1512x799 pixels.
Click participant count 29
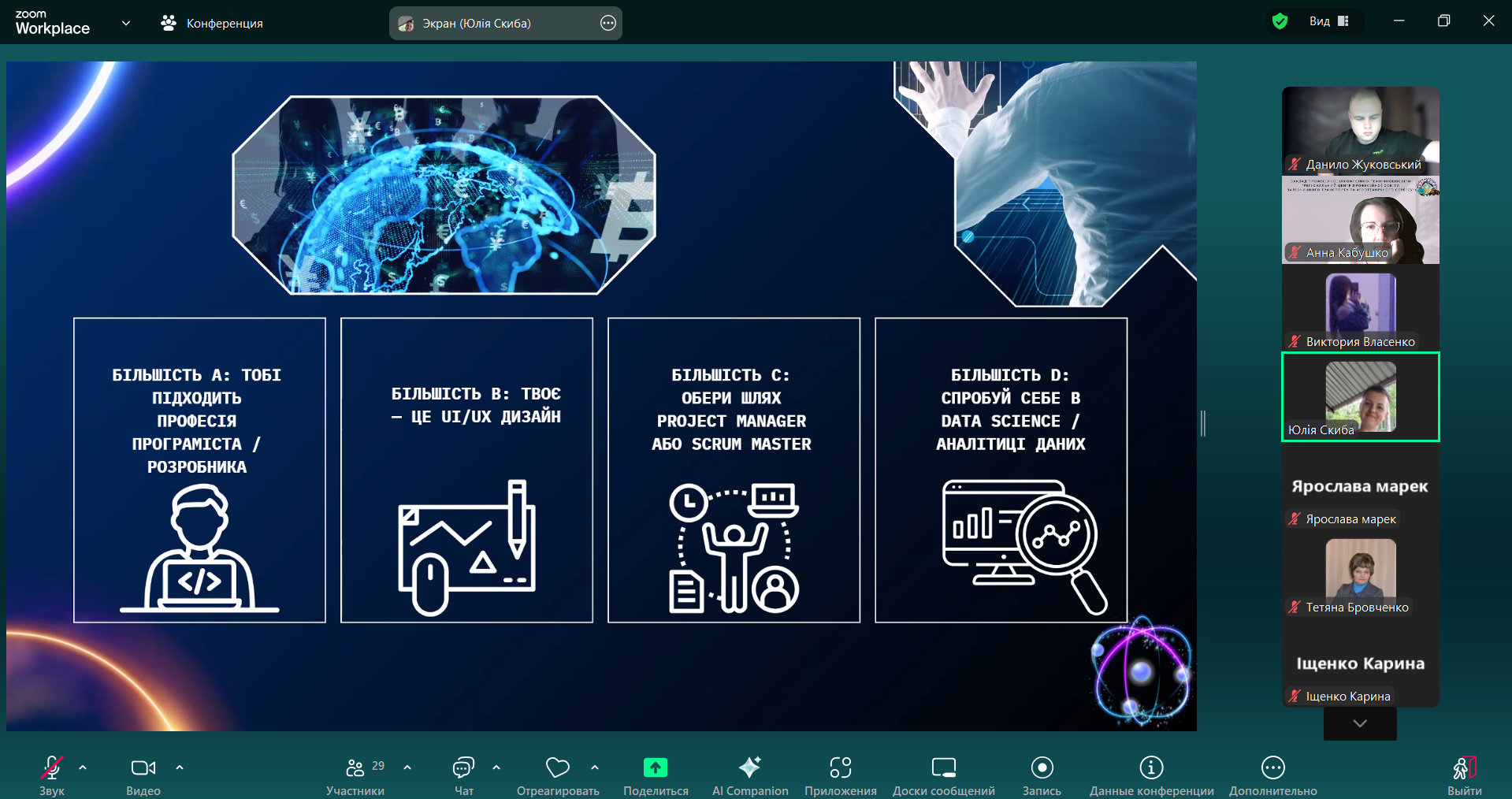[378, 766]
